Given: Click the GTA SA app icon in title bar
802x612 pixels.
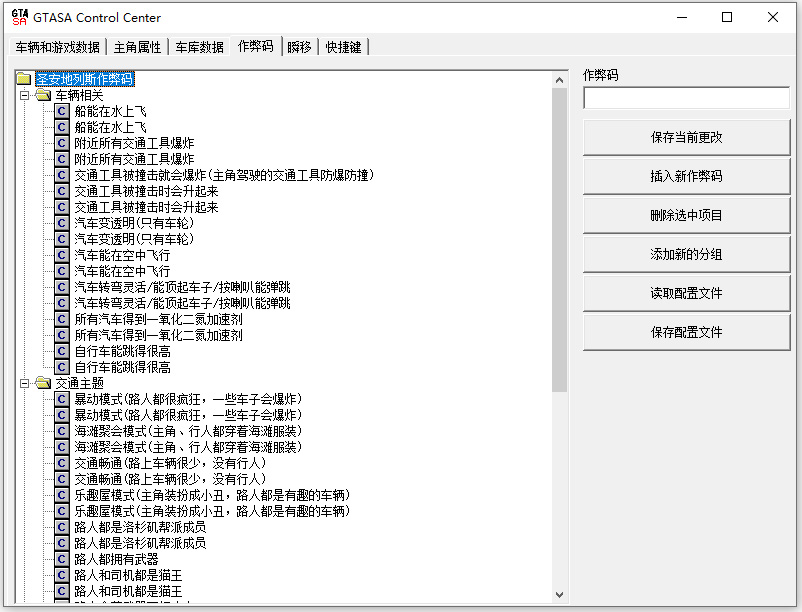Looking at the screenshot, I should tap(19, 17).
